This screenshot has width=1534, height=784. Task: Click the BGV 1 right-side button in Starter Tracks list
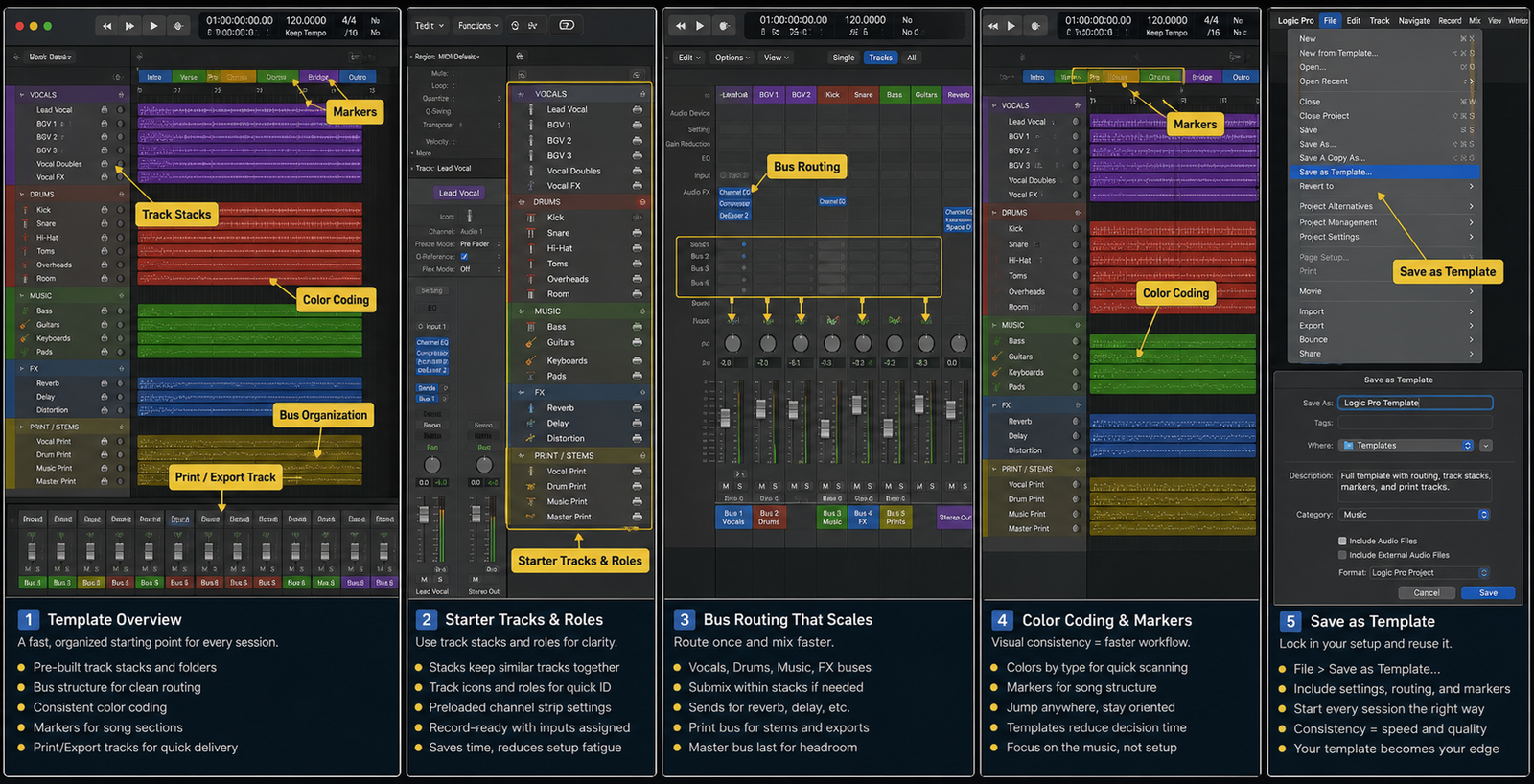point(638,125)
